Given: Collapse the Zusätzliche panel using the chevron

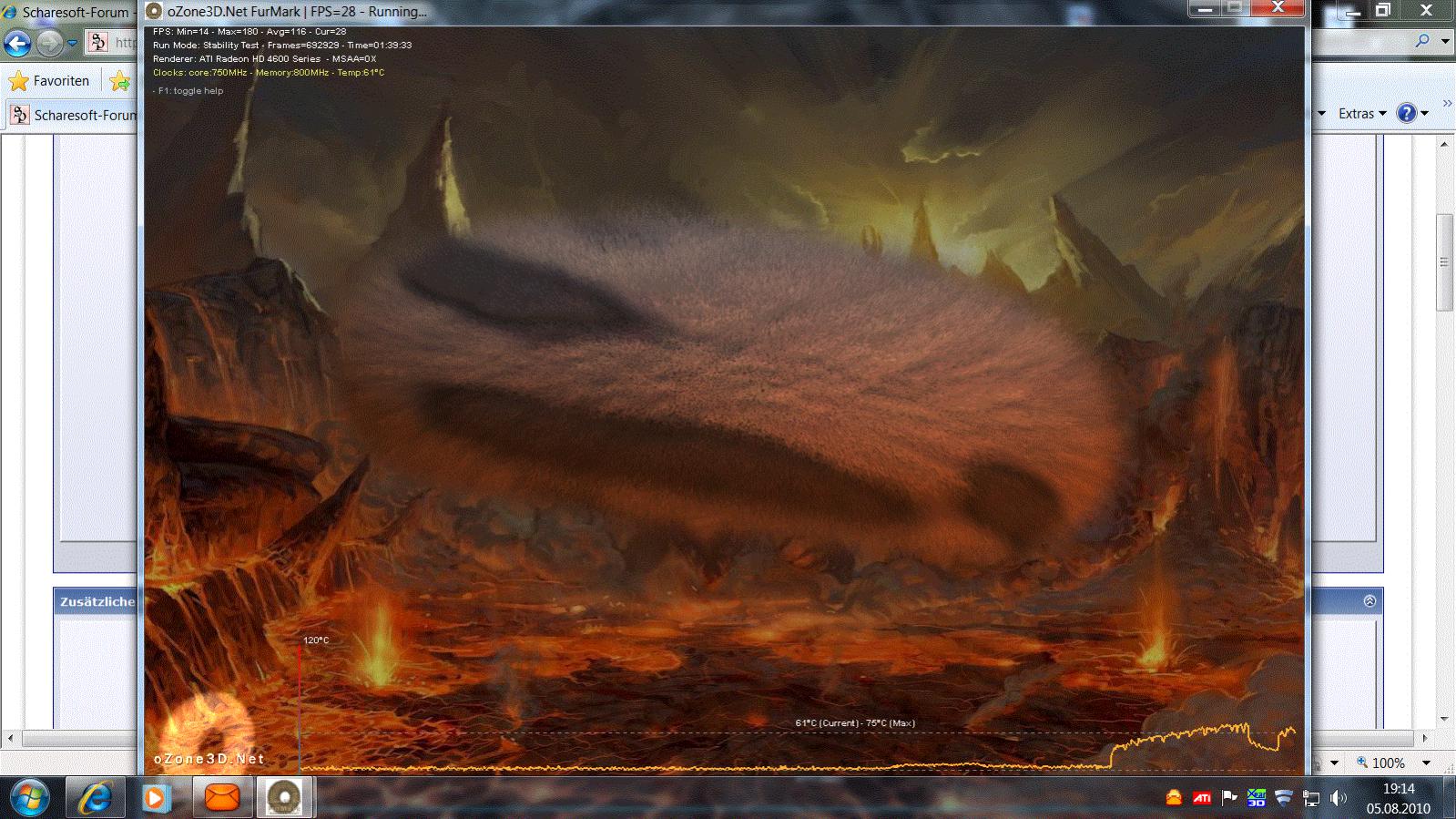Looking at the screenshot, I should 1369,601.
